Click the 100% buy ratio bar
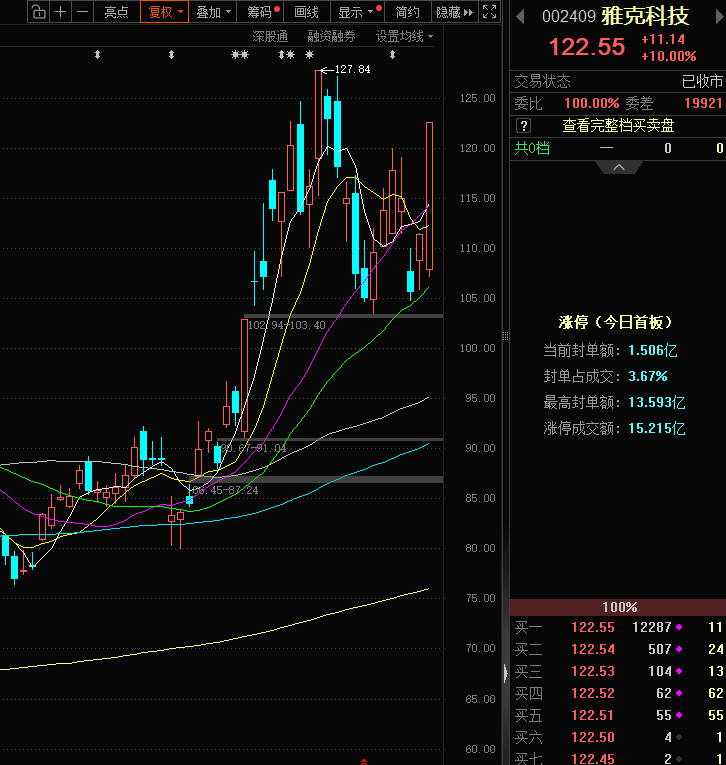This screenshot has height=765, width=726. [618, 607]
